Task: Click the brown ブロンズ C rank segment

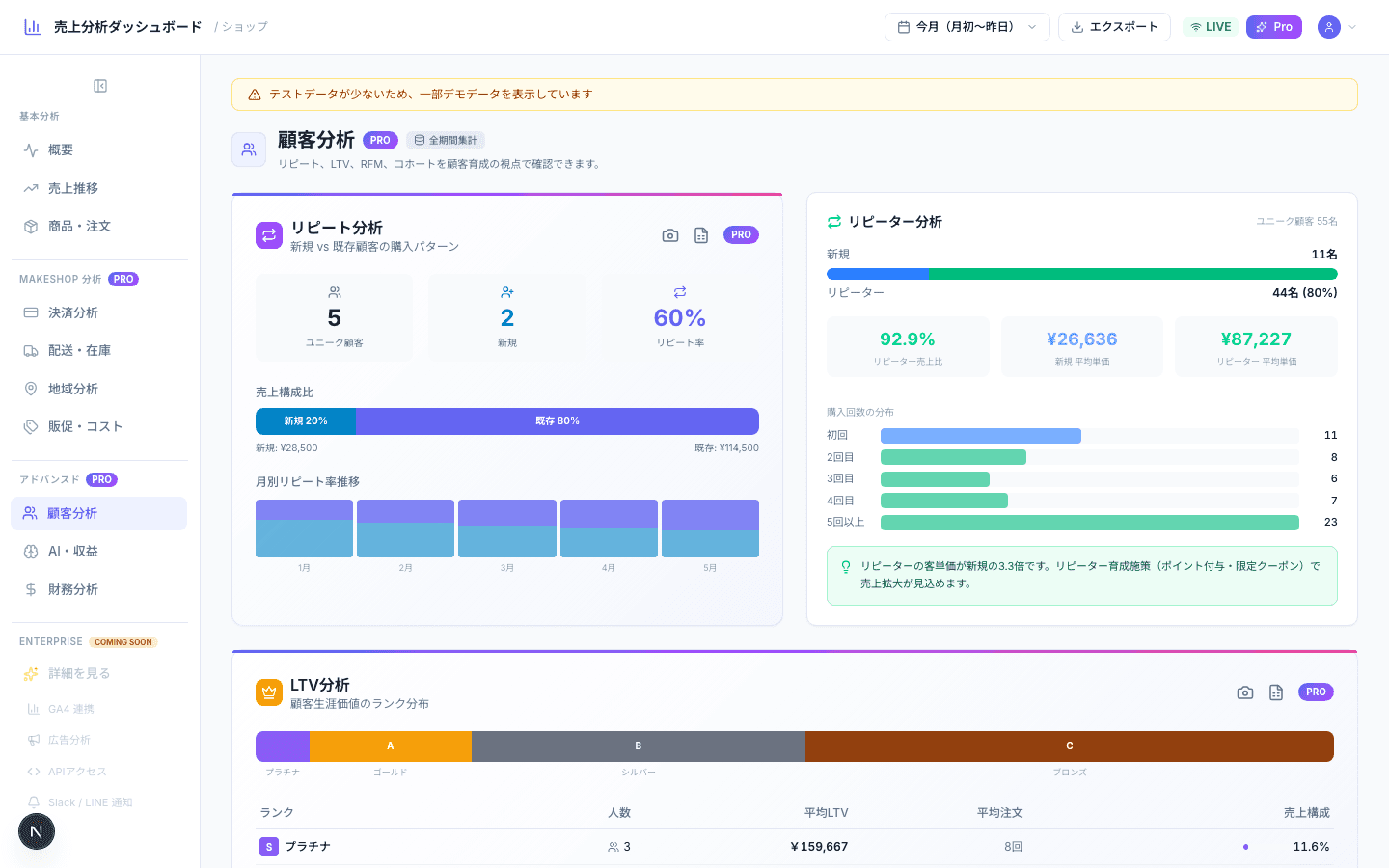Action: tap(1070, 746)
